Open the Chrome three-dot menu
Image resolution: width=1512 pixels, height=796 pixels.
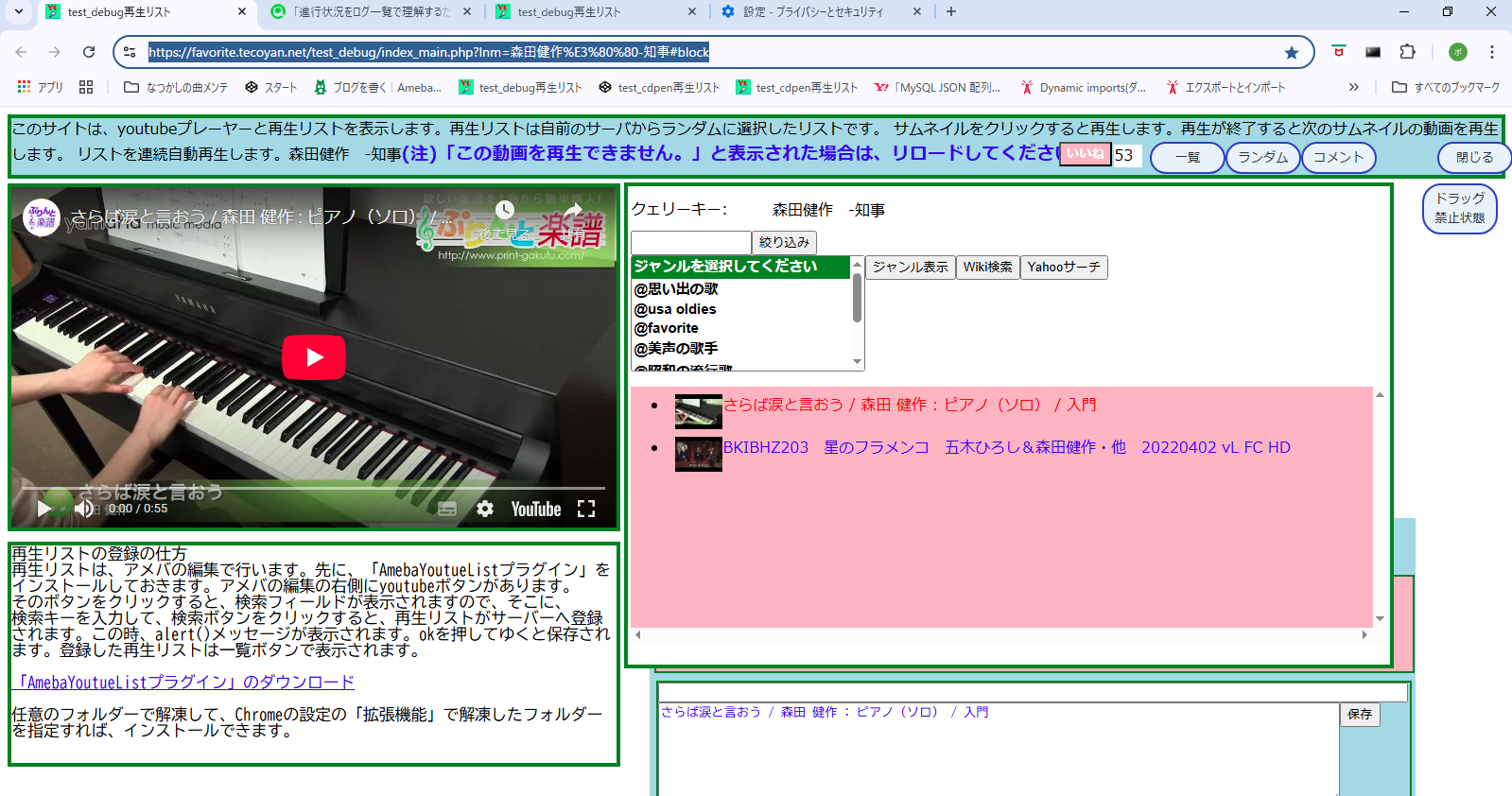(x=1492, y=52)
